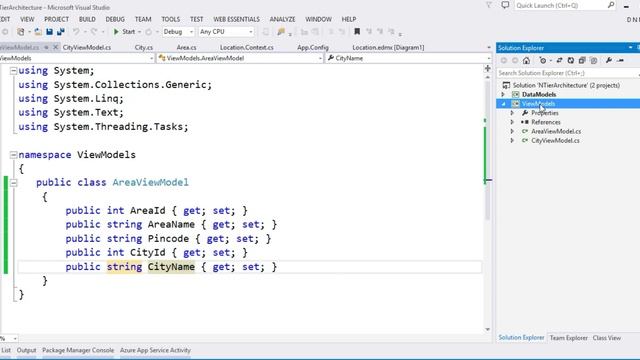Screen dimensions: 640x360
Task: Open the Any CPU platform dropdown
Action: [x=226, y=31]
